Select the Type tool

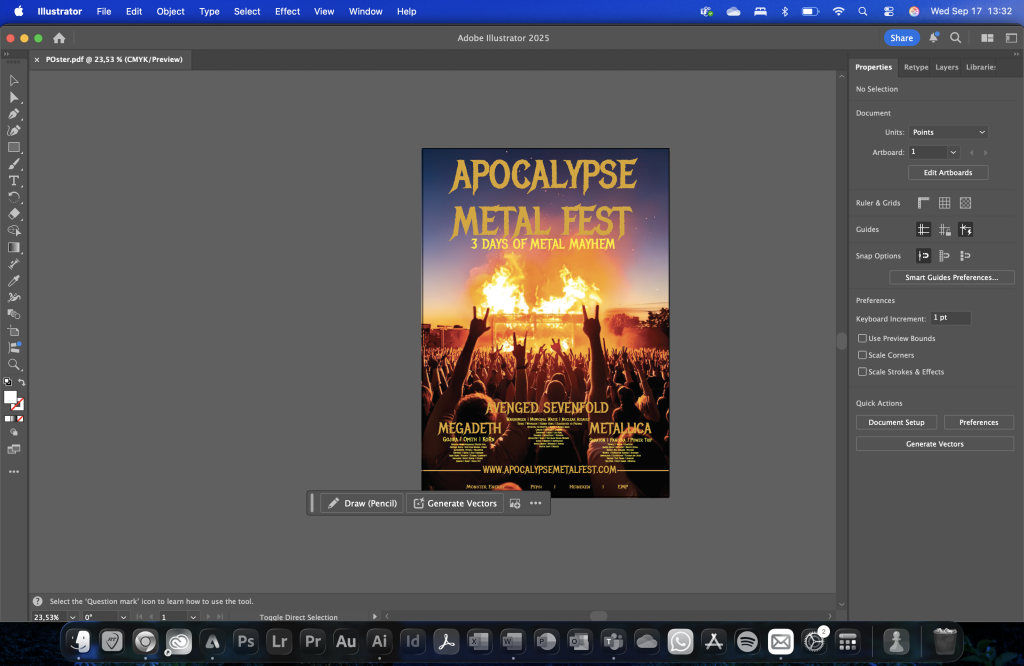14,181
